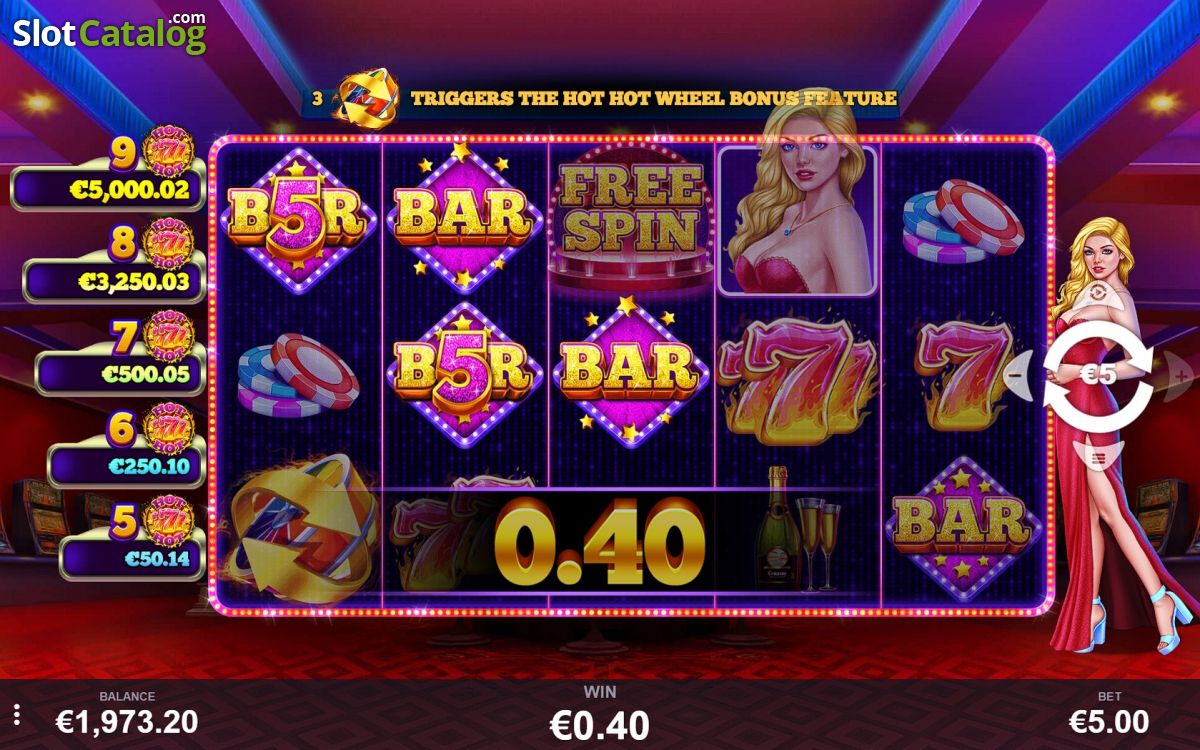The width and height of the screenshot is (1200, 750).
Task: Decrease the bet with the minus button
Action: pos(1017,374)
